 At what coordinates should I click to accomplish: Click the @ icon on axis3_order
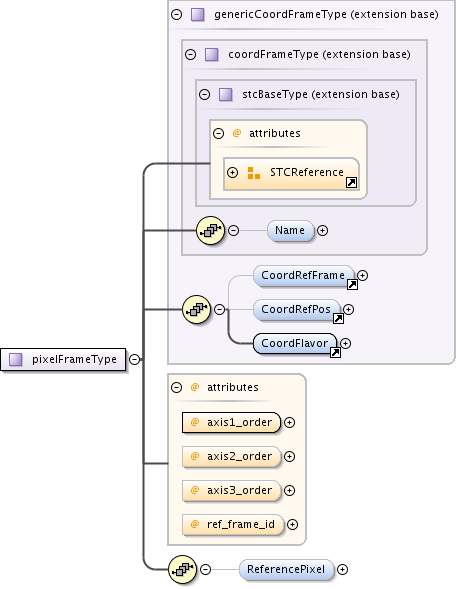pyautogui.click(x=195, y=490)
